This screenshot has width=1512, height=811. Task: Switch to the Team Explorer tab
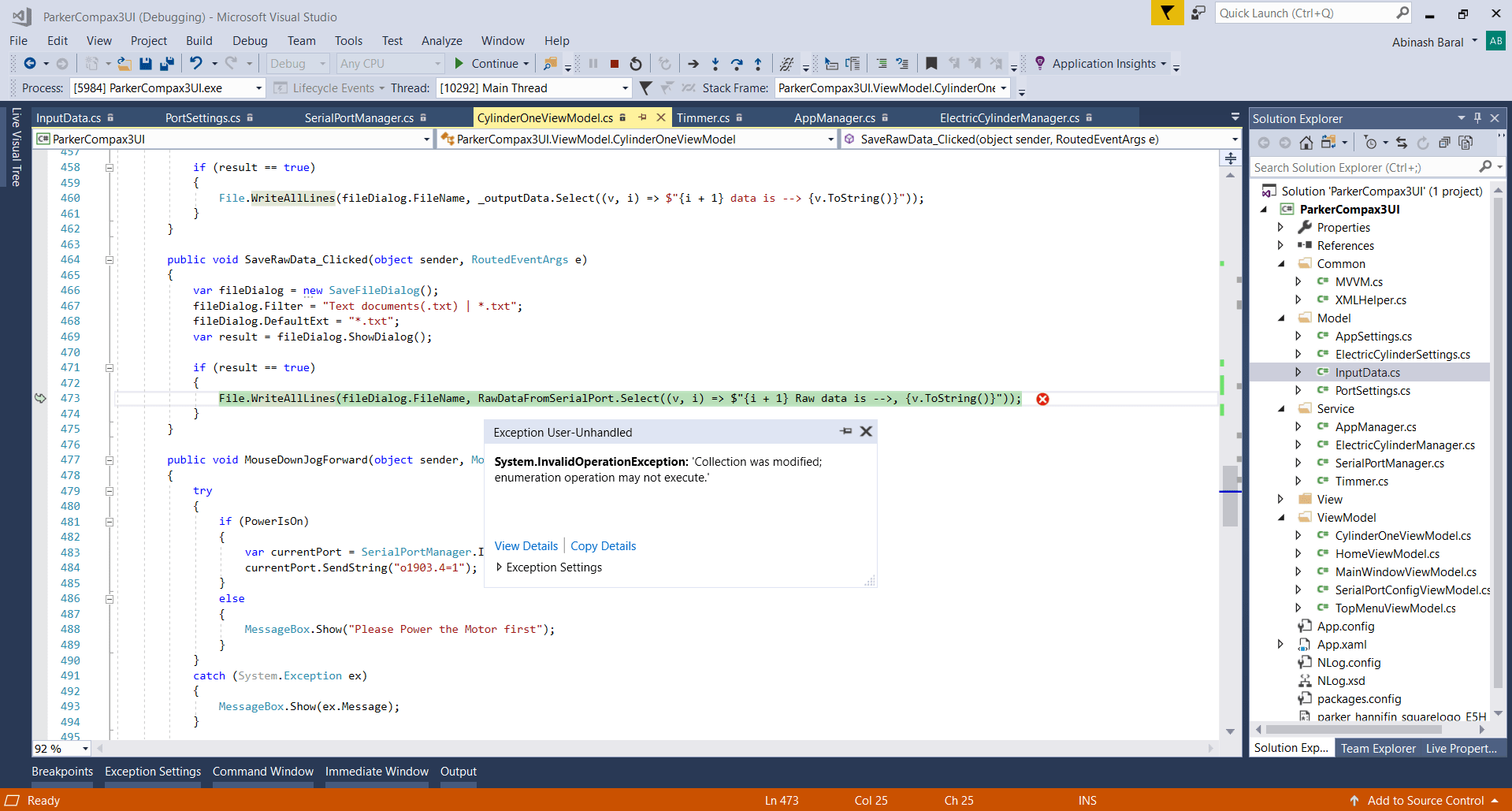(x=1378, y=749)
